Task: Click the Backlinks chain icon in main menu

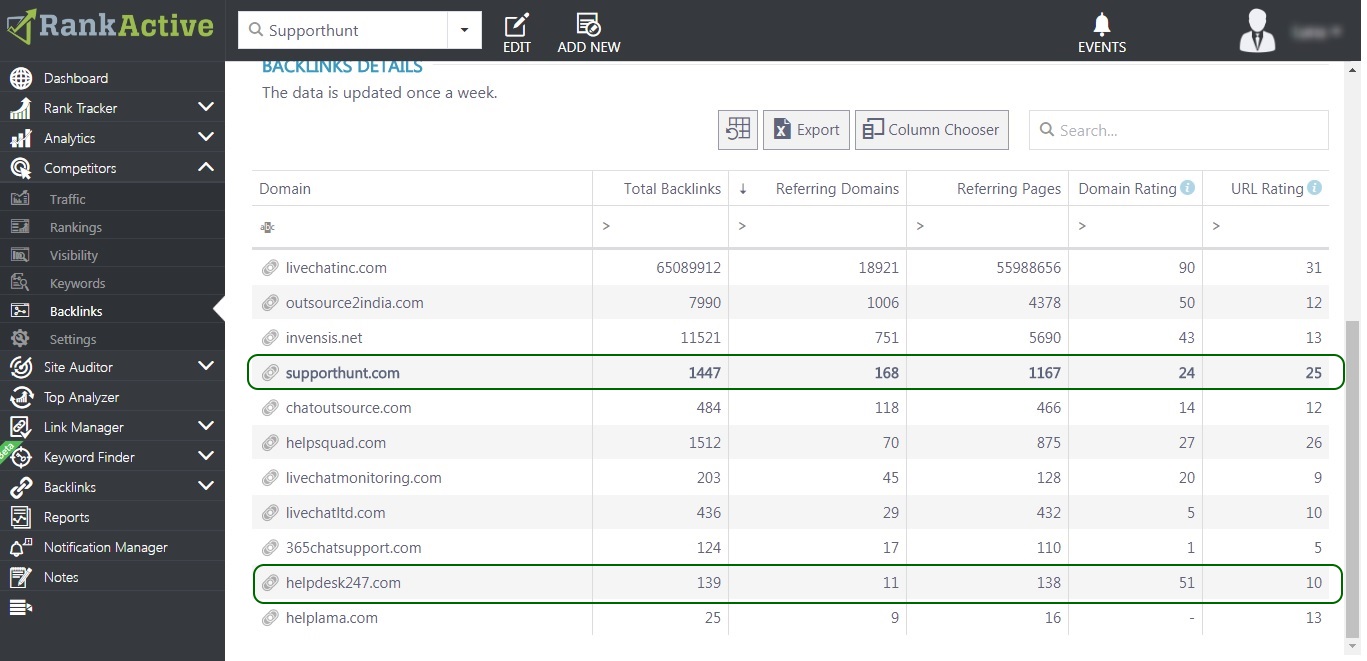Action: (x=20, y=487)
